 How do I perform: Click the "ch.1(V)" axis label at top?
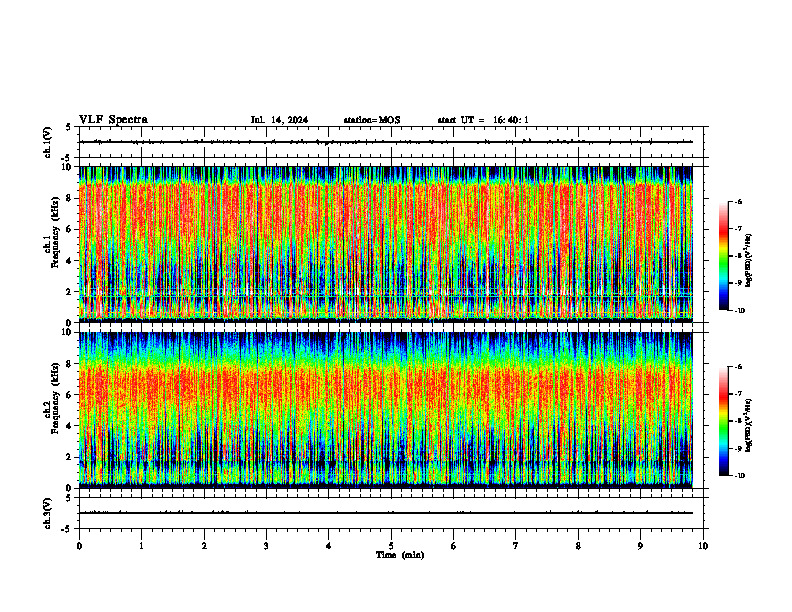(48, 142)
